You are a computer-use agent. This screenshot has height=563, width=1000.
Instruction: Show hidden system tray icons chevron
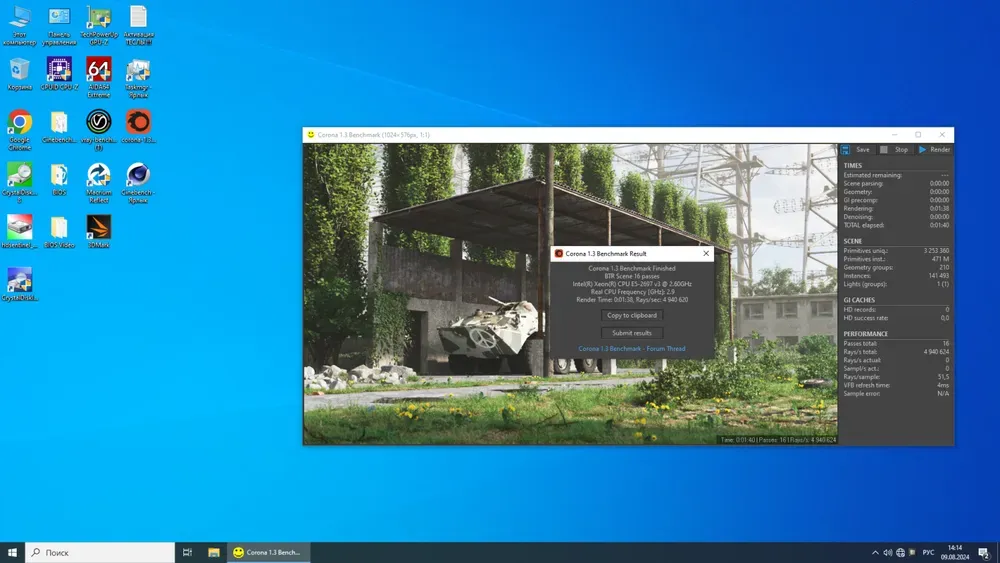click(876, 552)
